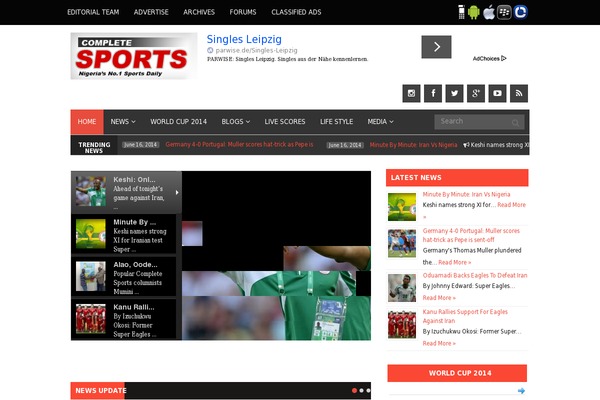
Task: Click the feature phone mobile icon
Action: coord(461,12)
